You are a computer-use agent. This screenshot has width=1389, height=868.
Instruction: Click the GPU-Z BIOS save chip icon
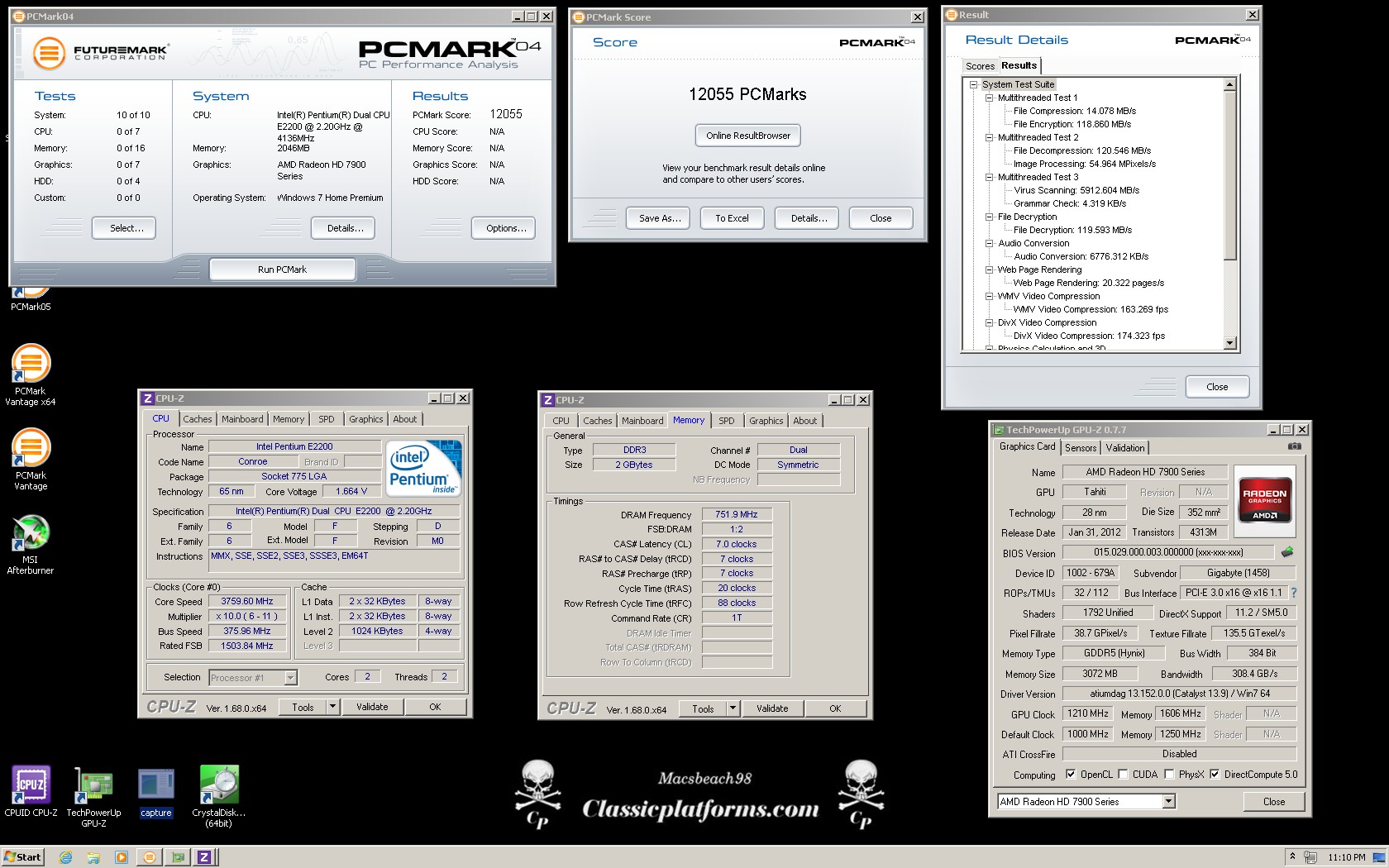[x=1286, y=551]
